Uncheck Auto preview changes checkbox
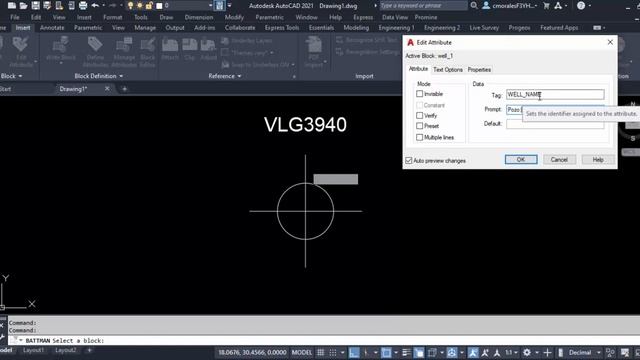Viewport: 640px width, 360px height. 409,160
